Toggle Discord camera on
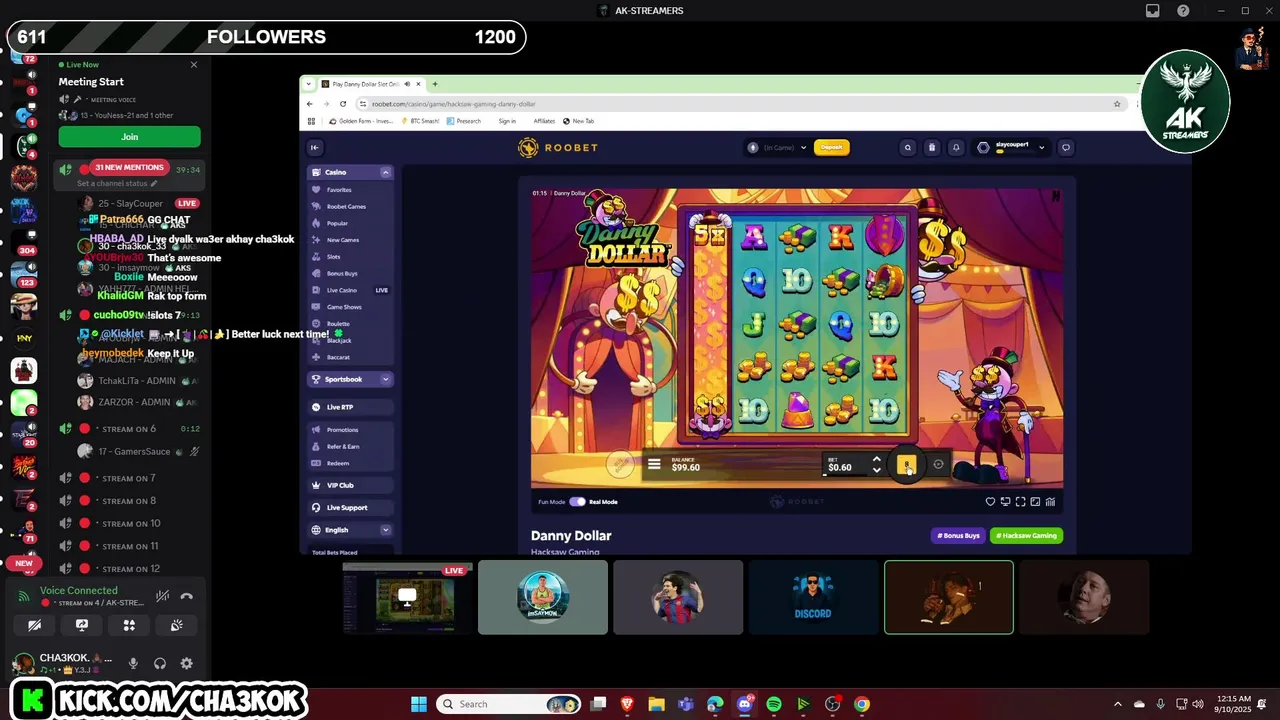The width and height of the screenshot is (1280, 720). coord(35,625)
